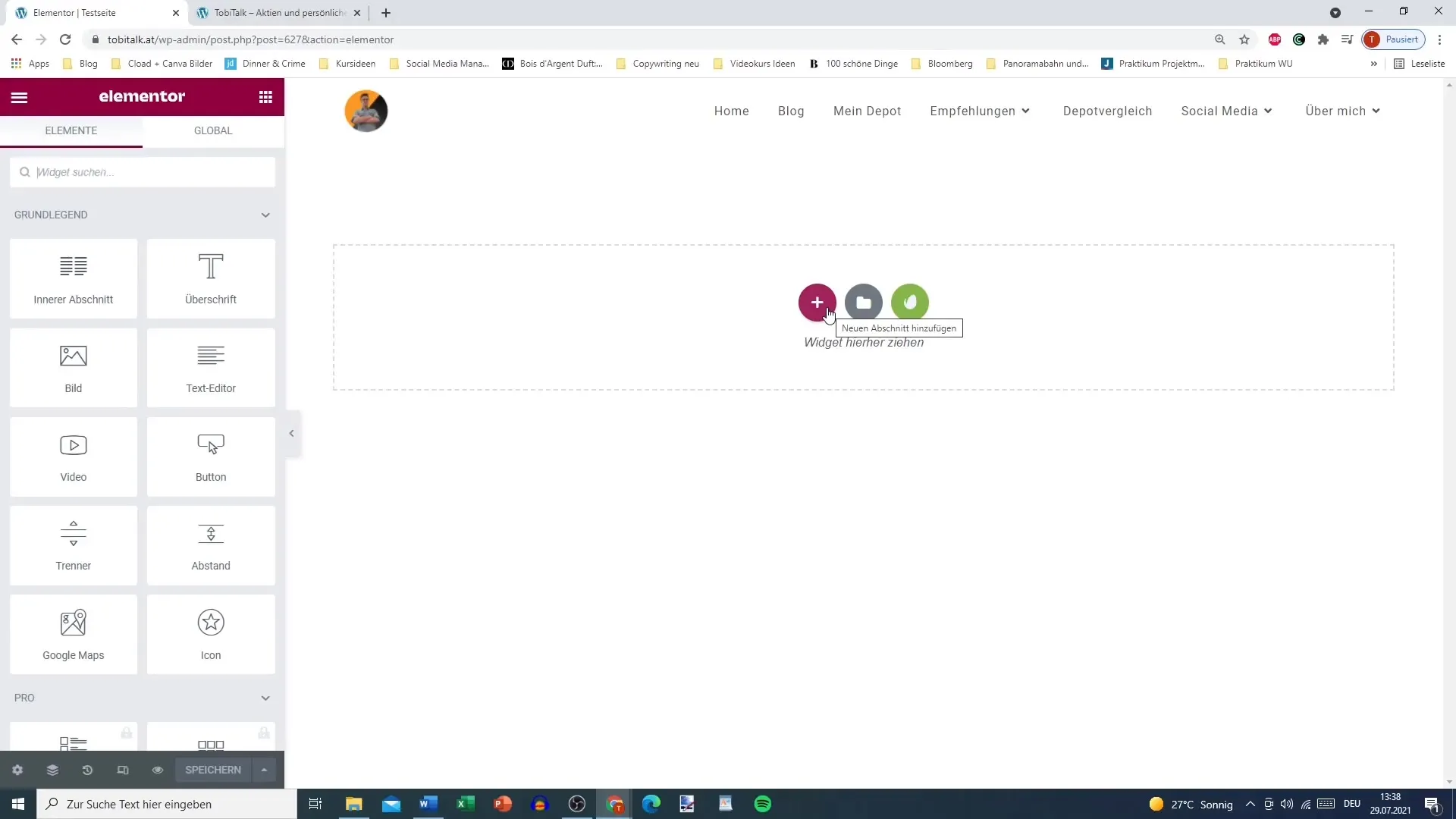The width and height of the screenshot is (1456, 819).
Task: Focus the Widget suchen search field
Action: click(143, 172)
